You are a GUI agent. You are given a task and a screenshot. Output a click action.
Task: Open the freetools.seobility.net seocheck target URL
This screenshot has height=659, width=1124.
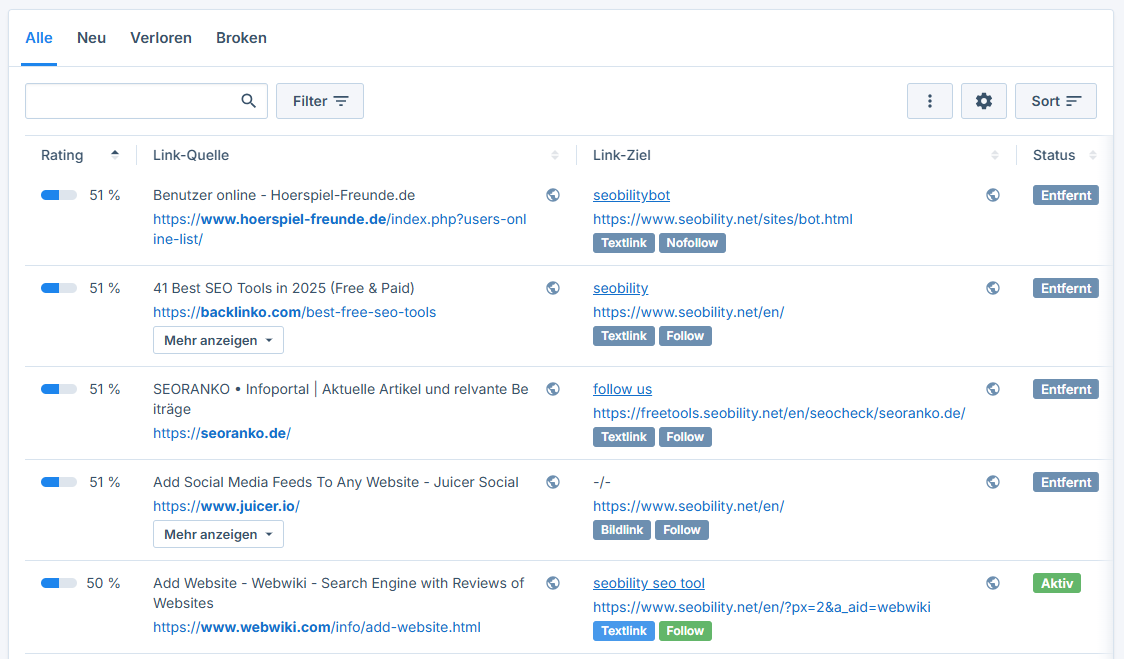(x=779, y=413)
